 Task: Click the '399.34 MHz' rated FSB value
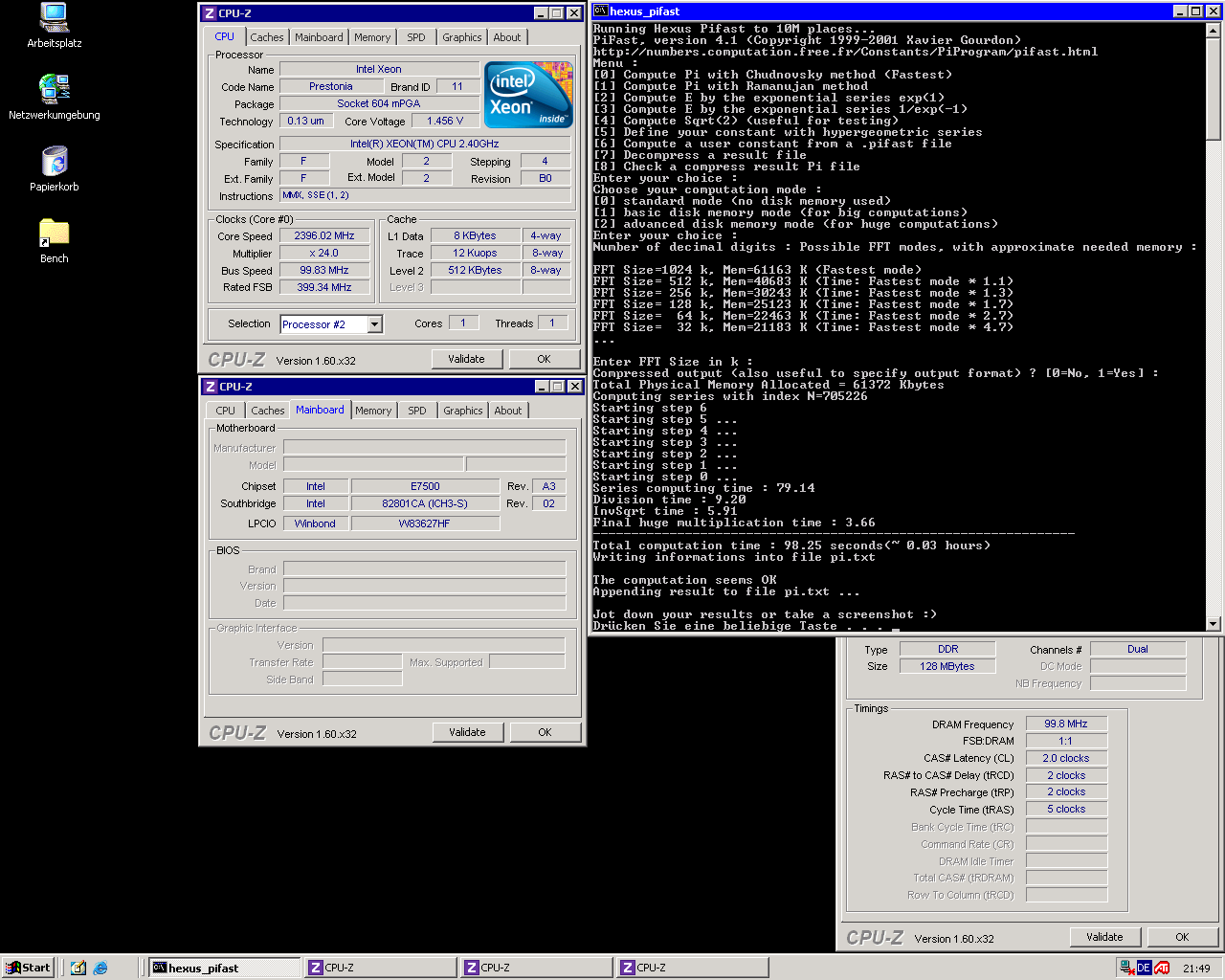point(324,287)
